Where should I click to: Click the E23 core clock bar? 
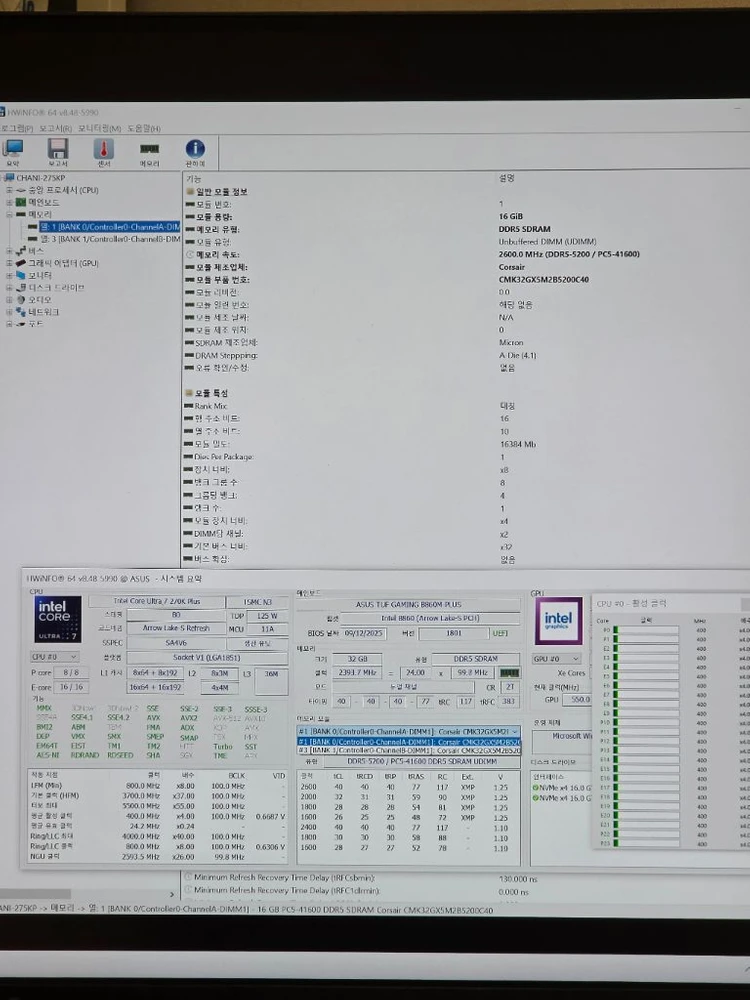tap(645, 843)
